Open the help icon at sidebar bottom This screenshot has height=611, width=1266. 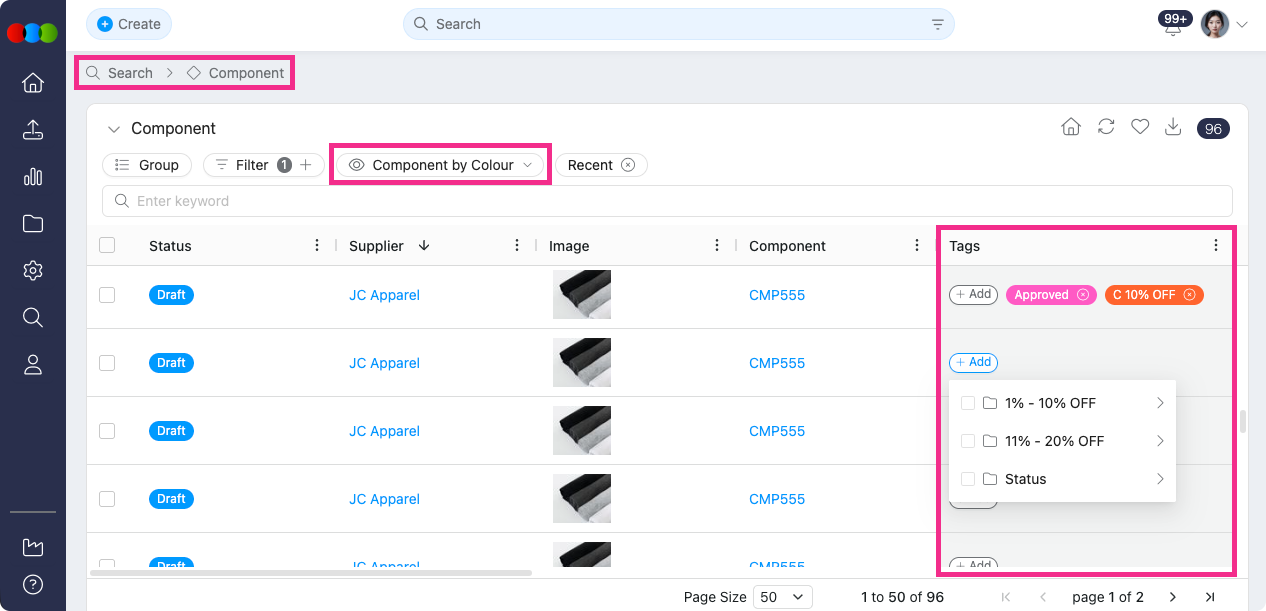[x=32, y=584]
